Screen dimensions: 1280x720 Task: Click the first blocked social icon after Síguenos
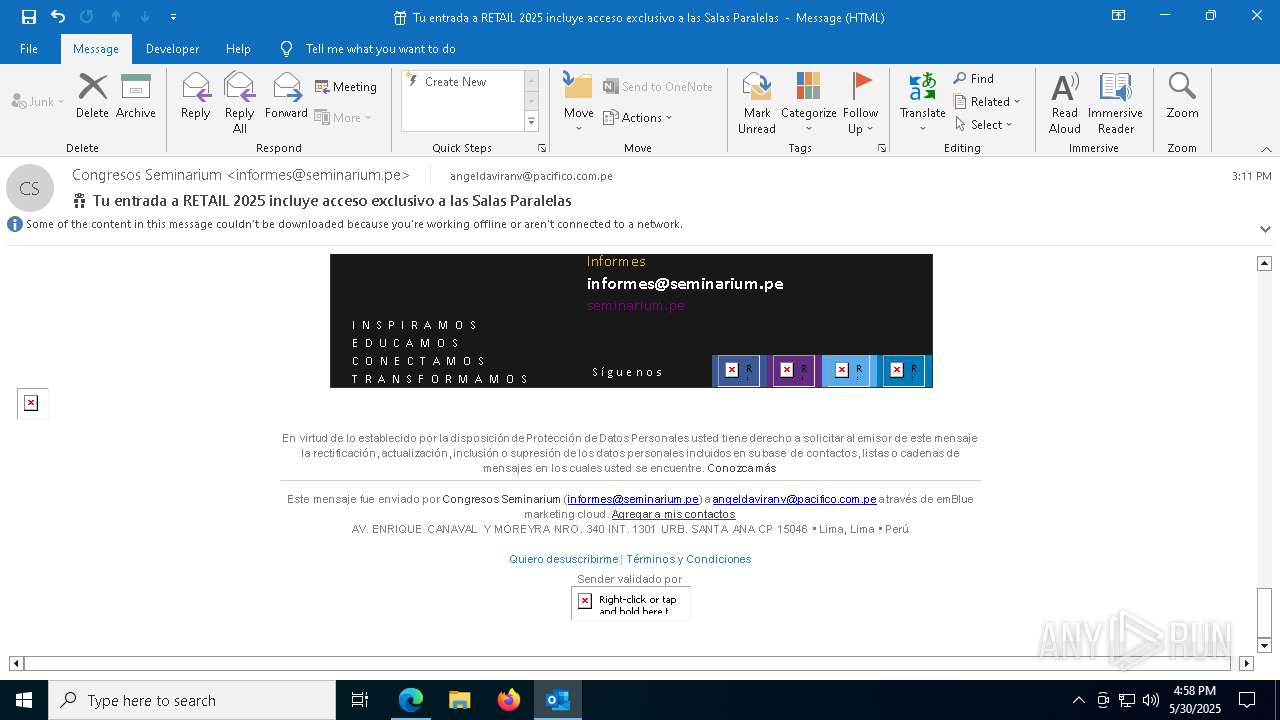(740, 370)
